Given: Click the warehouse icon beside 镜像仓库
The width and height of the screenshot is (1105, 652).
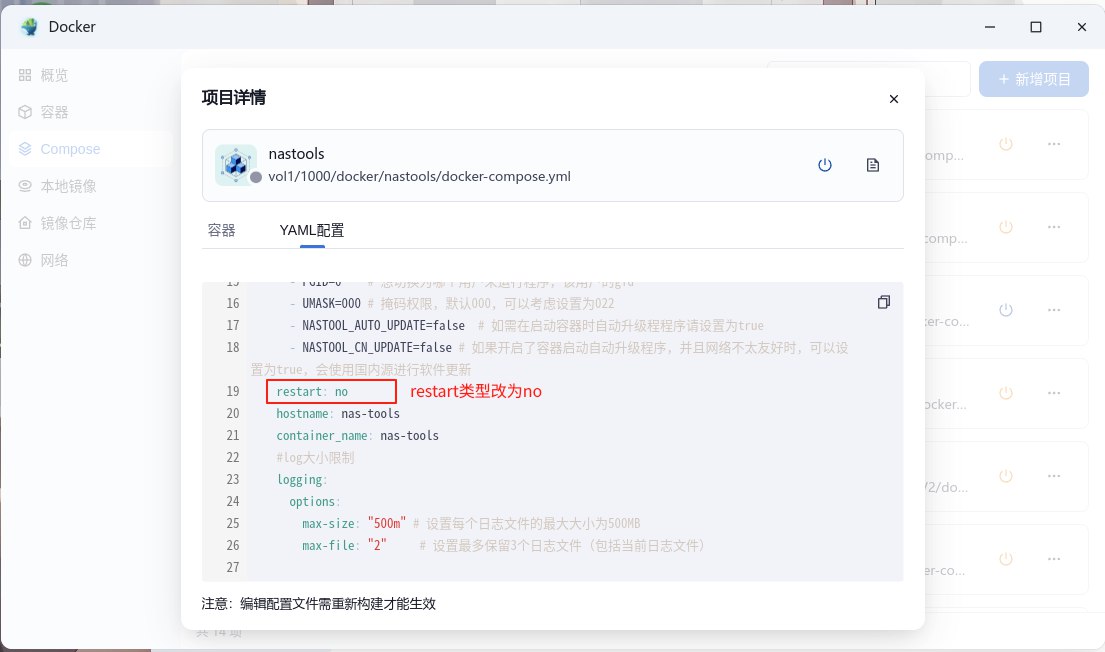Looking at the screenshot, I should [x=25, y=223].
